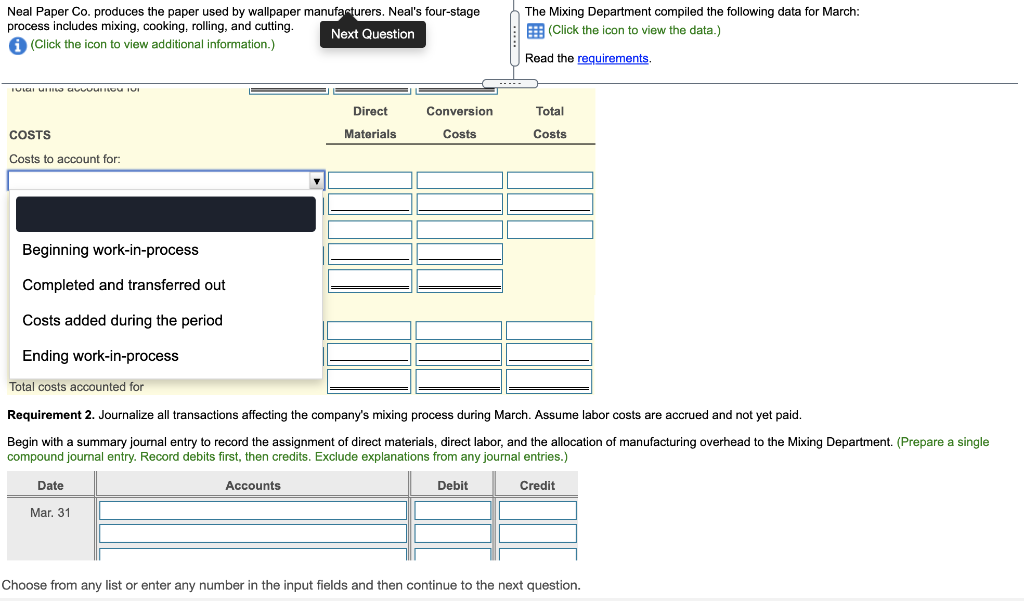This screenshot has width=1024, height=601.
Task: Open the Costs to account for dropdown arrow
Action: (317, 180)
